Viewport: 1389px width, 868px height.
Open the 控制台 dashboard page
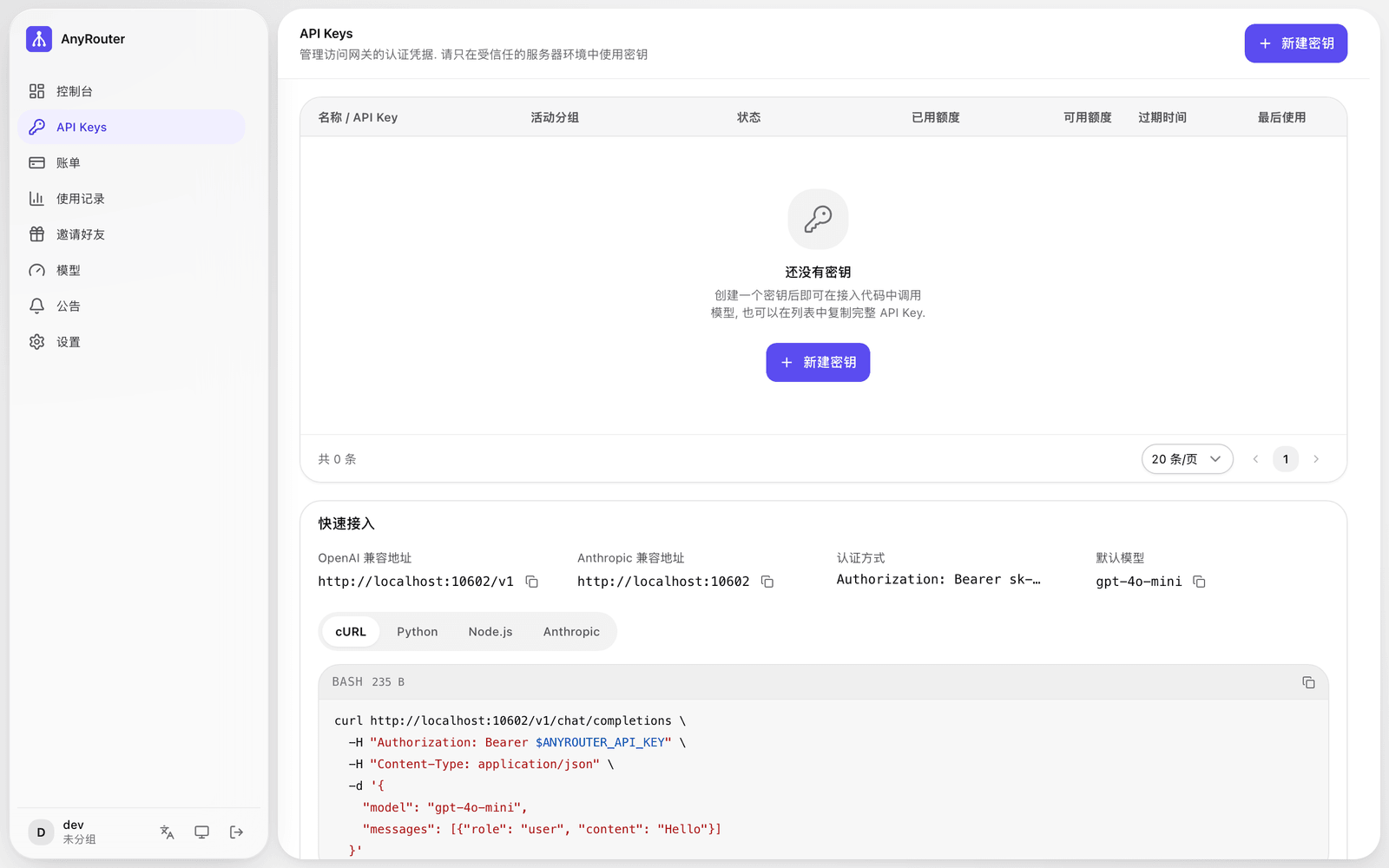pyautogui.click(x=131, y=91)
